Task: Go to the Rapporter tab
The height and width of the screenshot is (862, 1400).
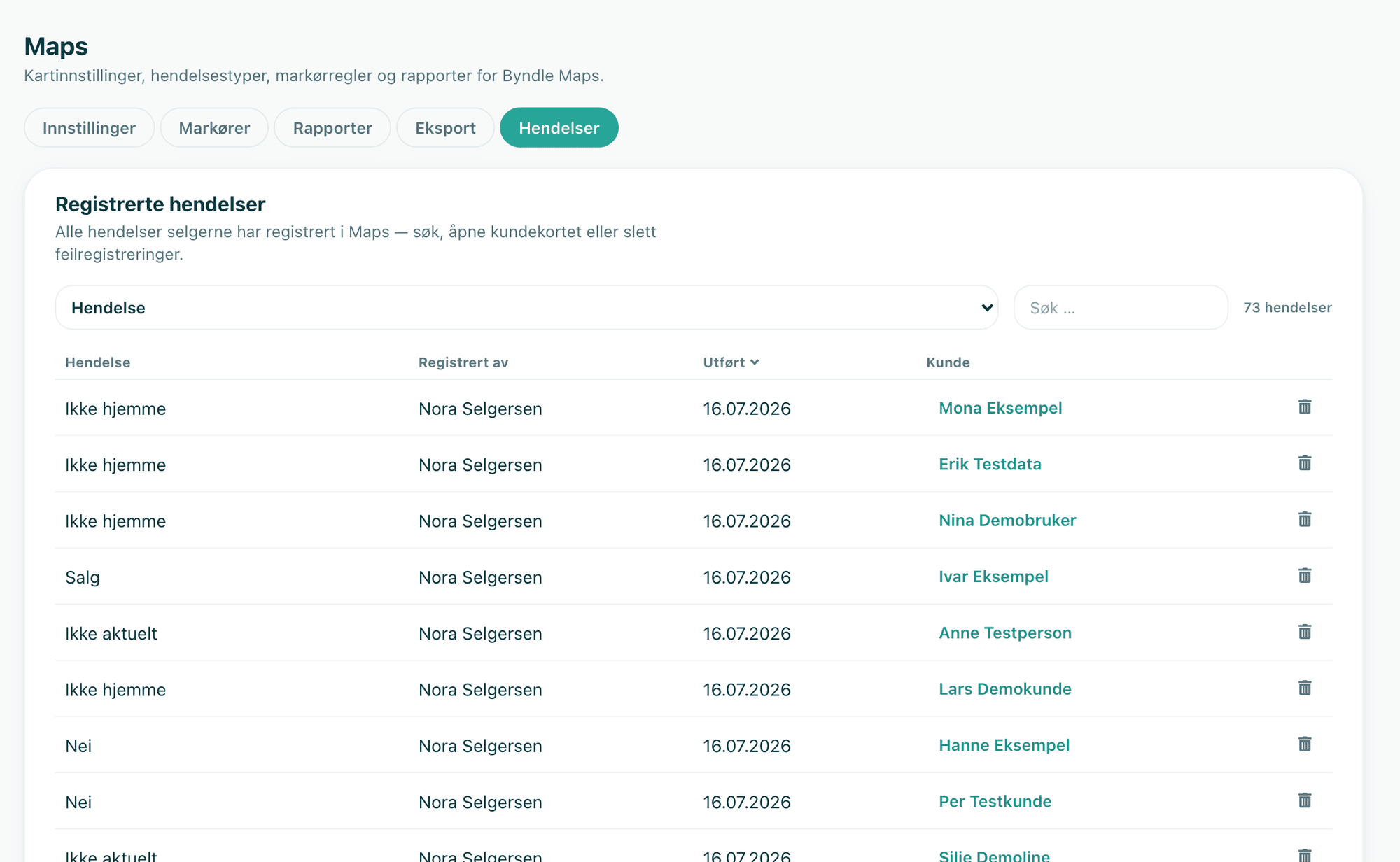Action: [x=332, y=127]
